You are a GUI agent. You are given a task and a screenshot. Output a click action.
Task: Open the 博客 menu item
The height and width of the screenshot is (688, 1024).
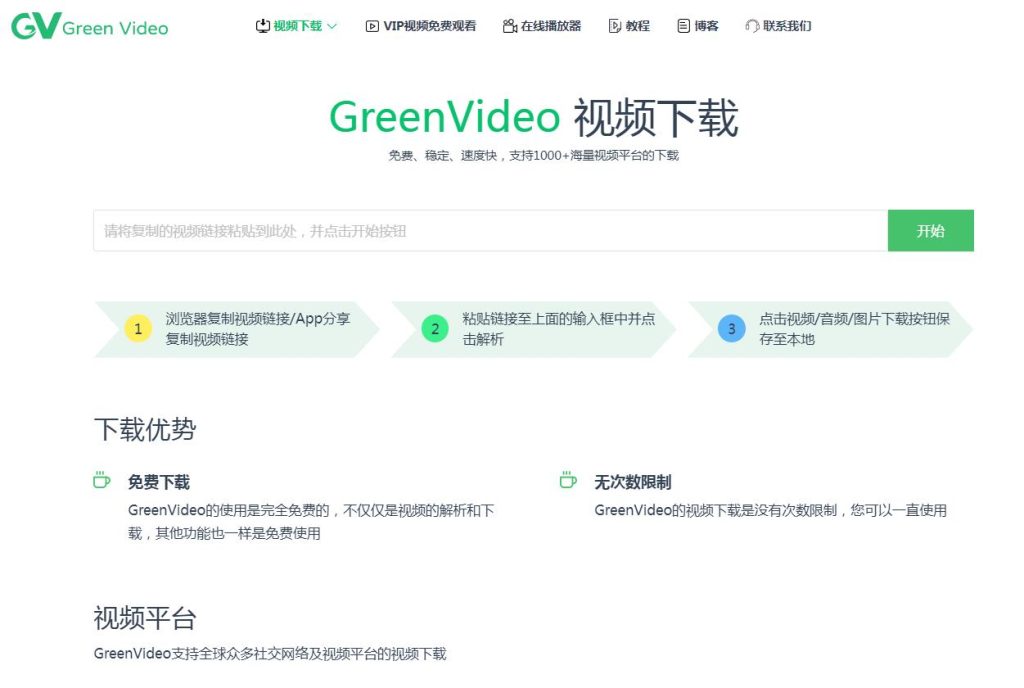pos(706,26)
